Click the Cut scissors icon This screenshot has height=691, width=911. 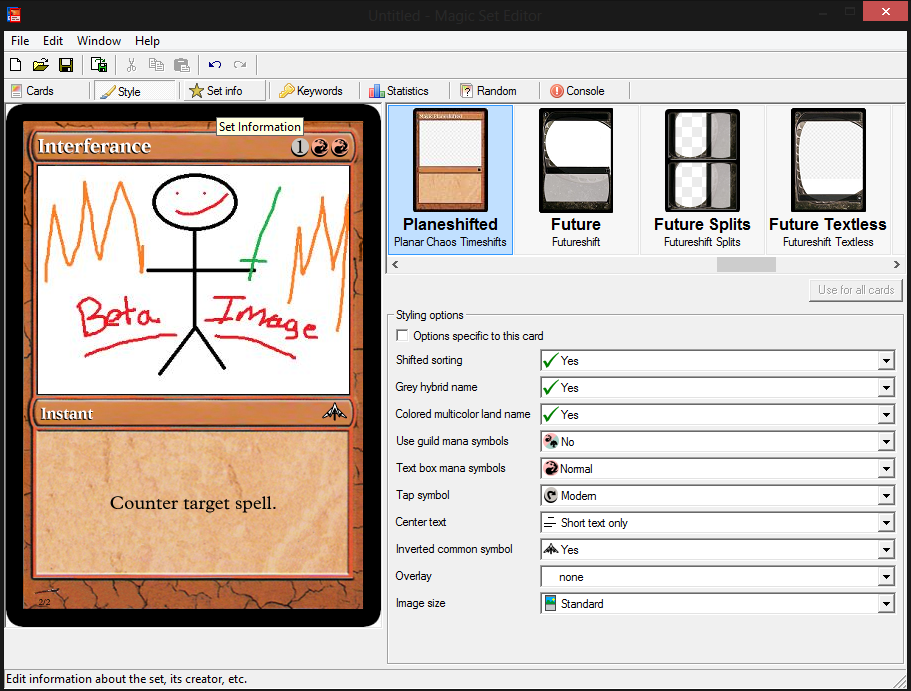point(131,65)
